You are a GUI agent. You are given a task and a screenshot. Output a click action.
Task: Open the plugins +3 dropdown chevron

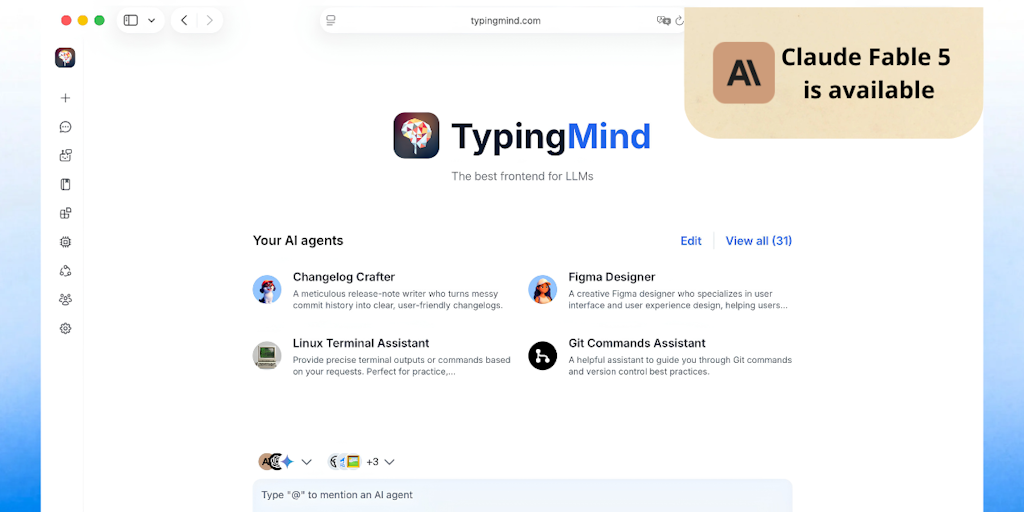pyautogui.click(x=389, y=462)
